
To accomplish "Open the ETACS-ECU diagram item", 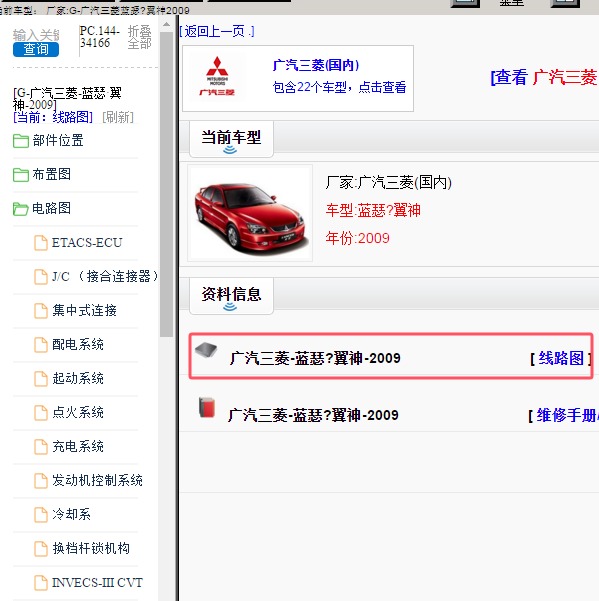I will (x=87, y=242).
